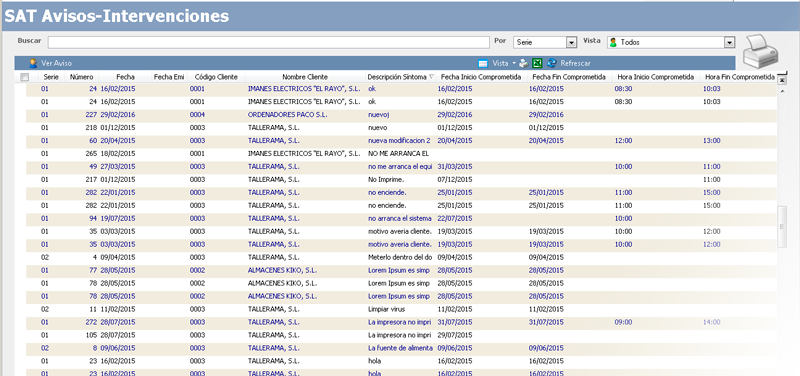800x376 pixels.
Task: Expand the Vista combo box showing Todos
Action: coord(671,42)
